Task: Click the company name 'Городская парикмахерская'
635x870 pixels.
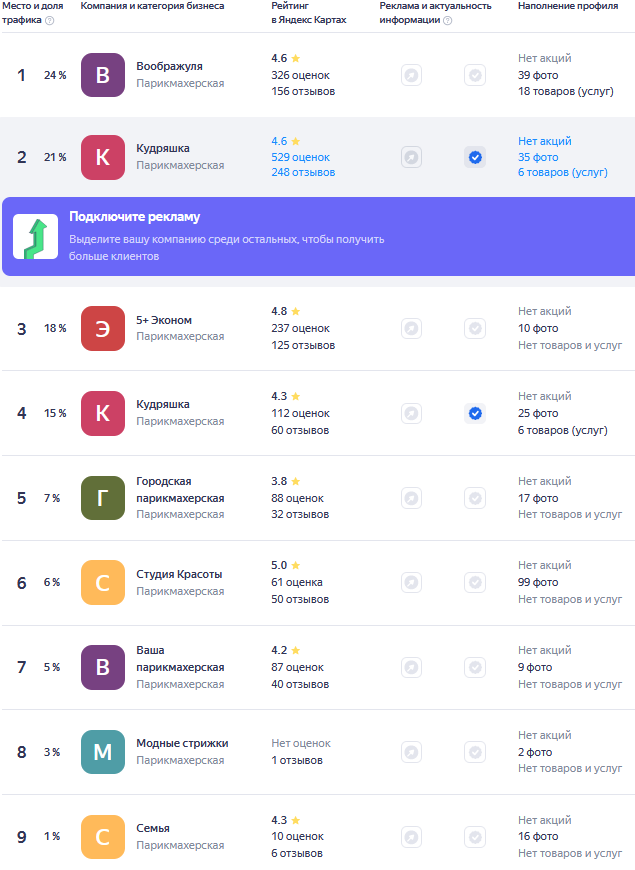Action: point(180,489)
